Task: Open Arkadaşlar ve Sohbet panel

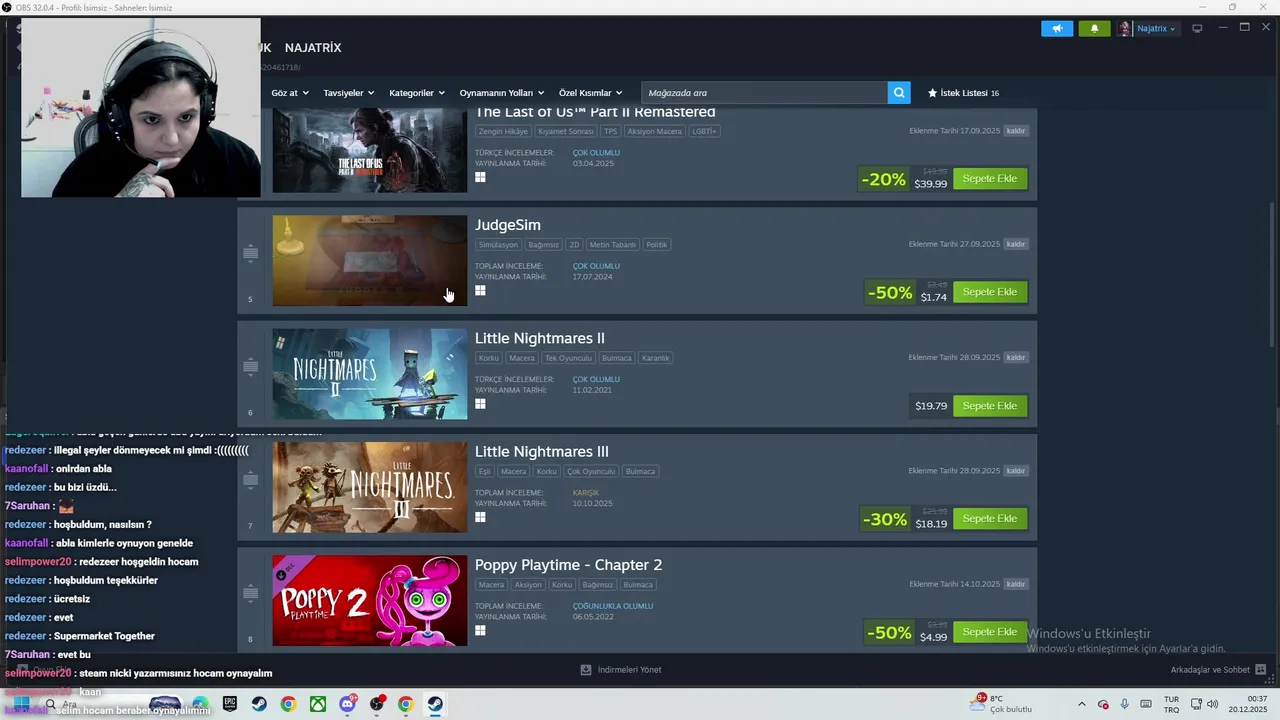Action: pyautogui.click(x=1210, y=669)
